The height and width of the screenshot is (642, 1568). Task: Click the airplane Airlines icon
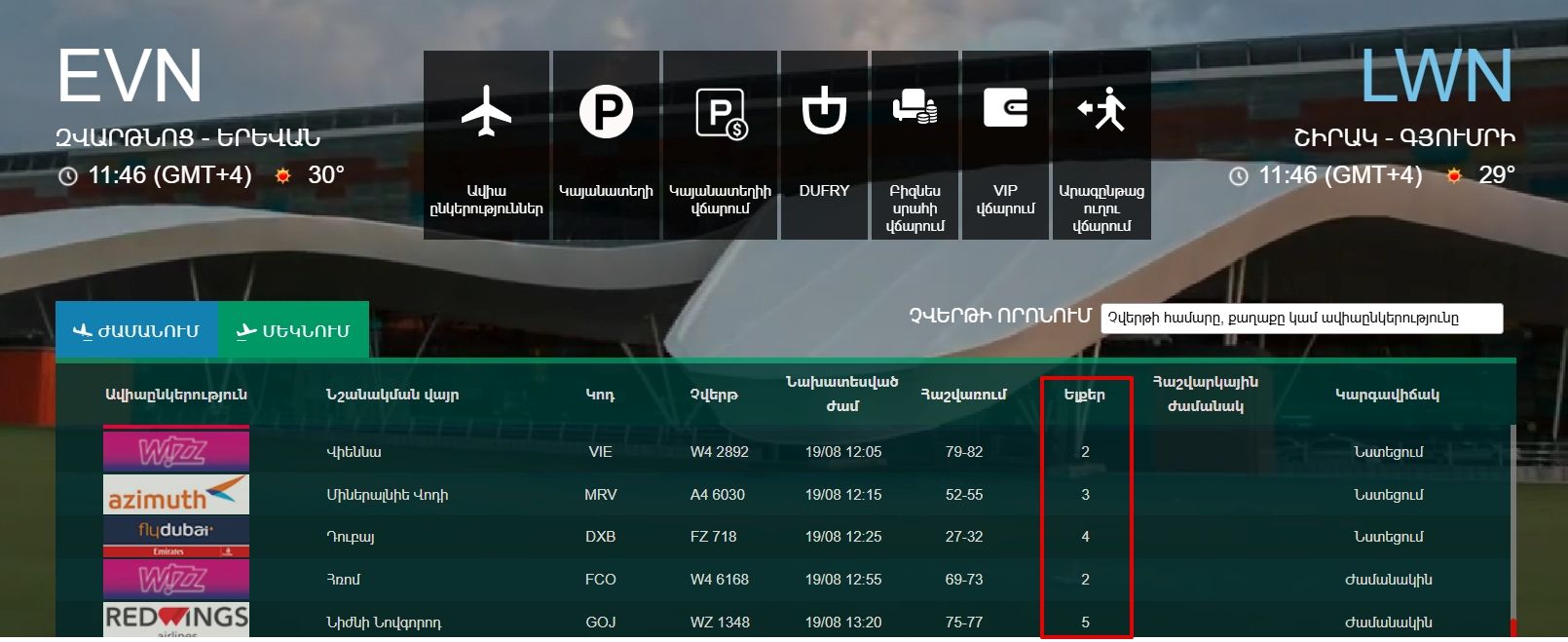pos(486,112)
